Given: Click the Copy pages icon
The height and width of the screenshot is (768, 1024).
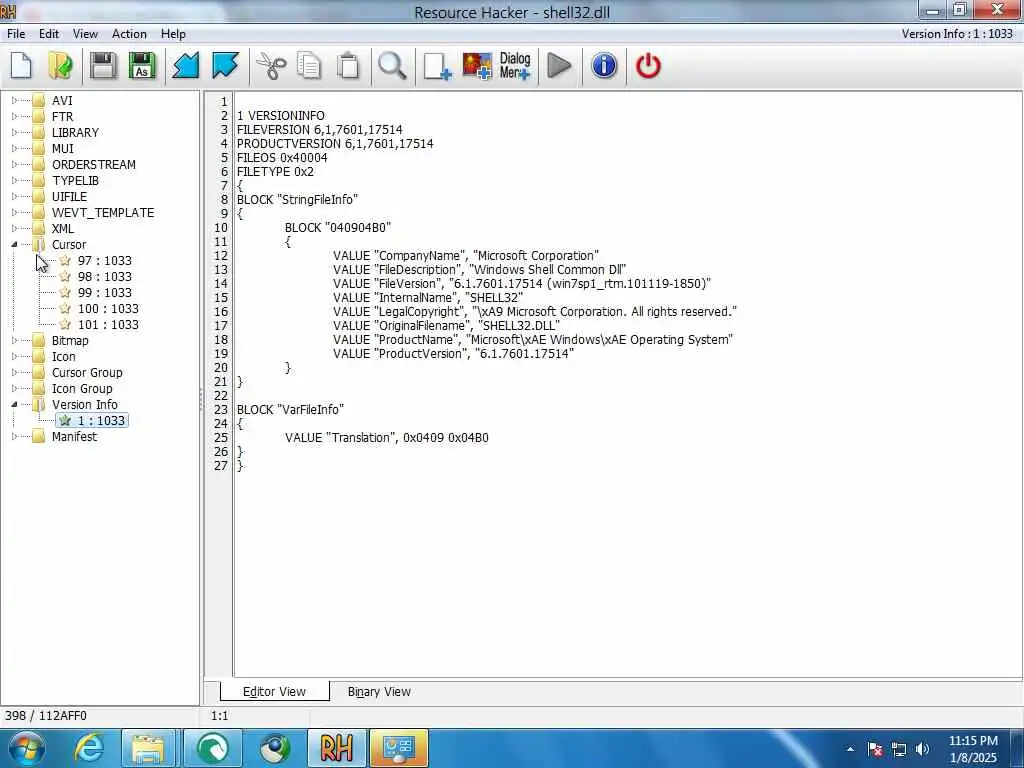Looking at the screenshot, I should tap(310, 66).
